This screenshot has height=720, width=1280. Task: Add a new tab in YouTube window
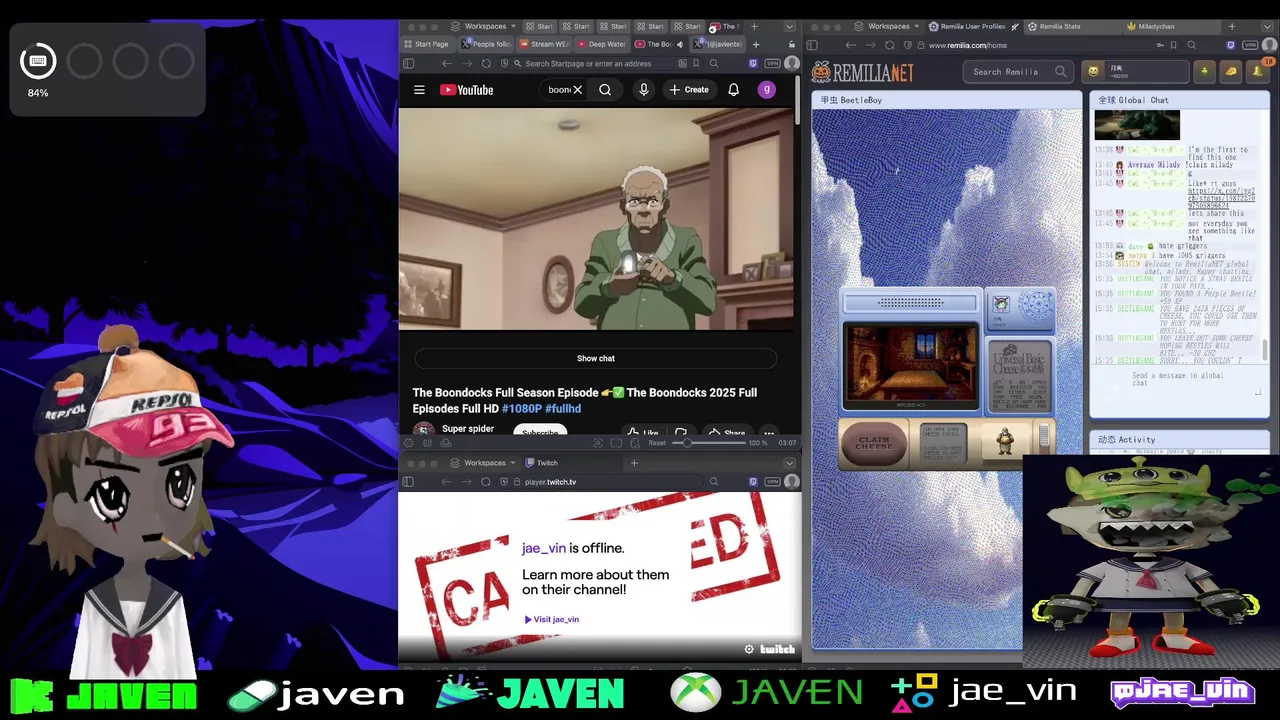tap(756, 44)
